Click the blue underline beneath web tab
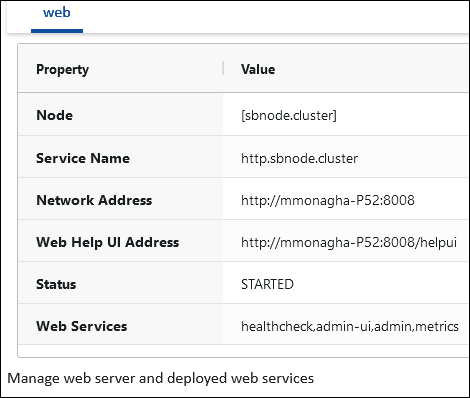The width and height of the screenshot is (470, 398). point(57,31)
